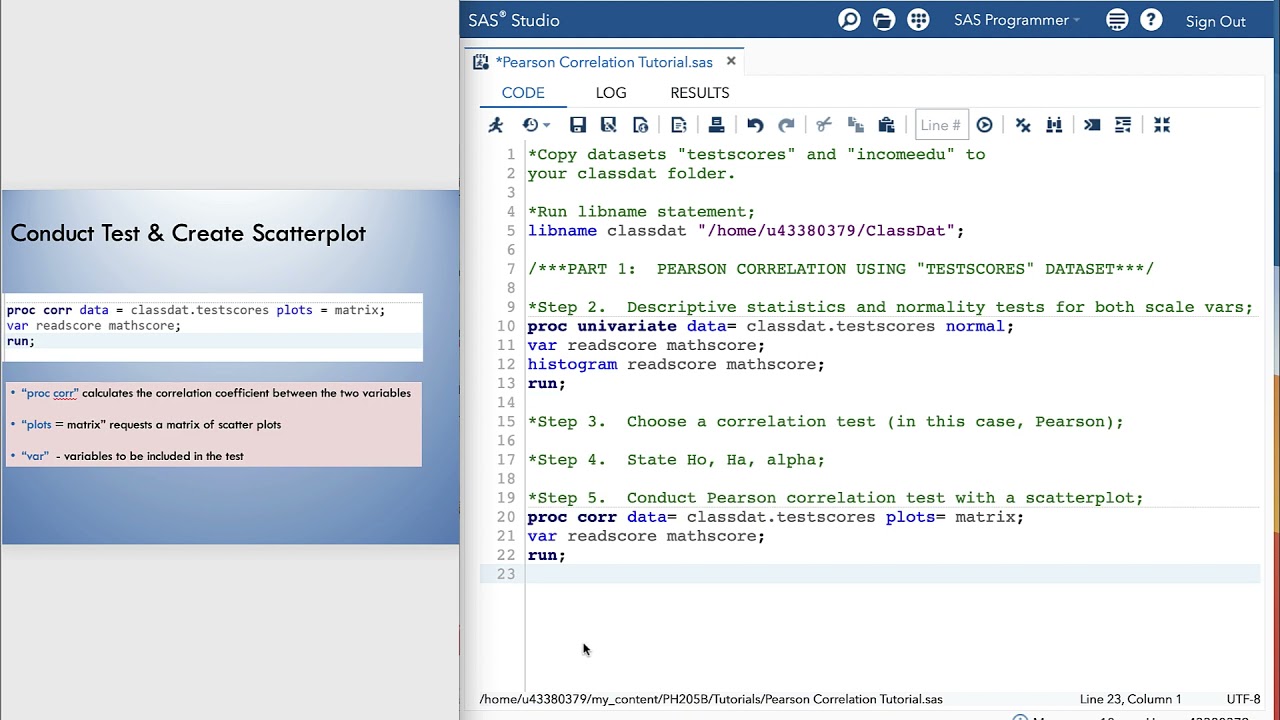The width and height of the screenshot is (1280, 720).
Task: Run the SAS program with running-man icon
Action: pos(496,125)
